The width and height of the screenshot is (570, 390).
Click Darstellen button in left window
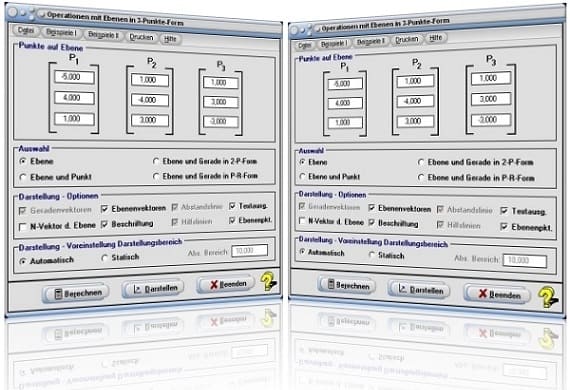[154, 289]
